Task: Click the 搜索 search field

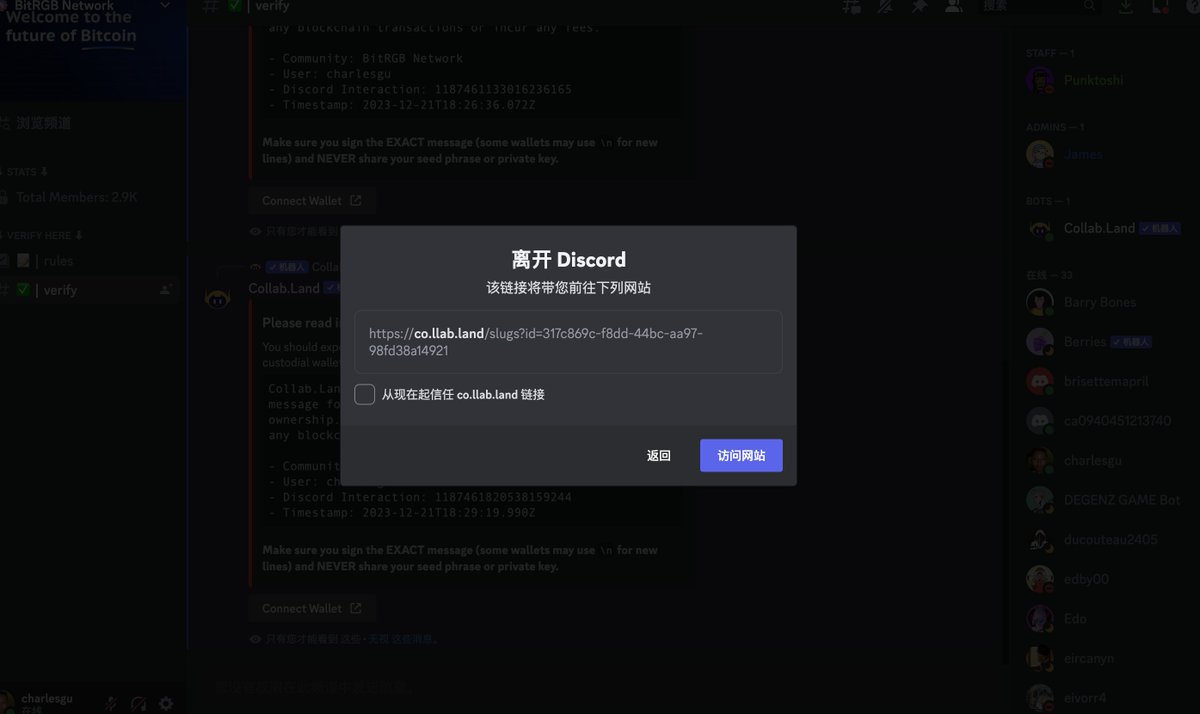Action: click(1039, 6)
